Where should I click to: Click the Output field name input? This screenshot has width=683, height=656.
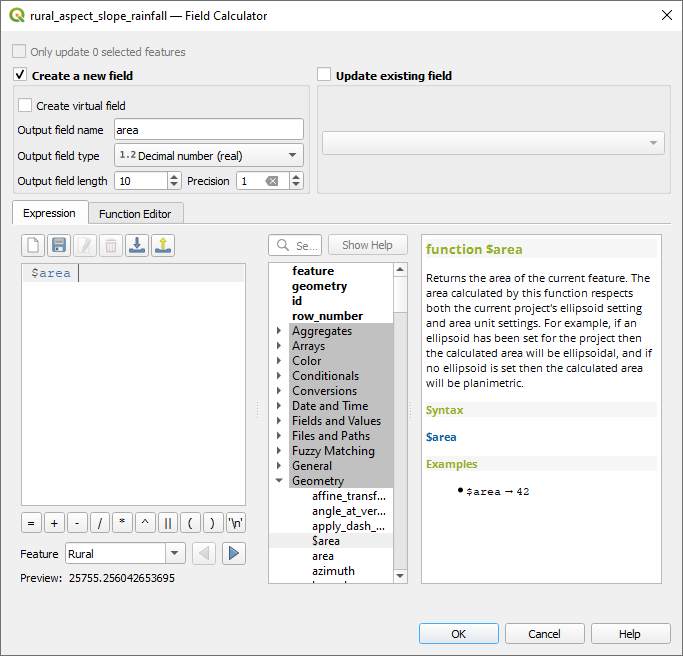tap(208, 129)
